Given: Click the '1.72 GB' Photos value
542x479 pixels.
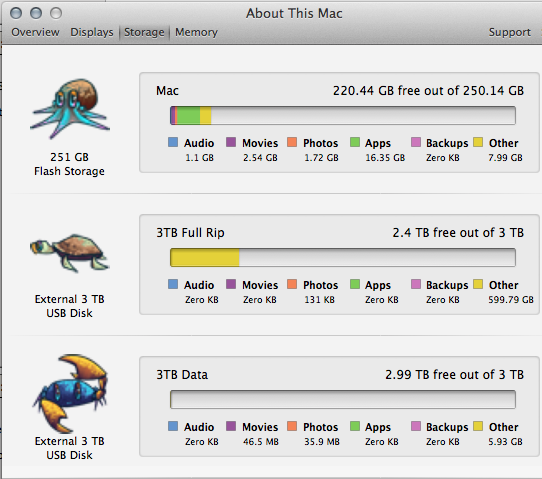Looking at the screenshot, I should coord(321,158).
